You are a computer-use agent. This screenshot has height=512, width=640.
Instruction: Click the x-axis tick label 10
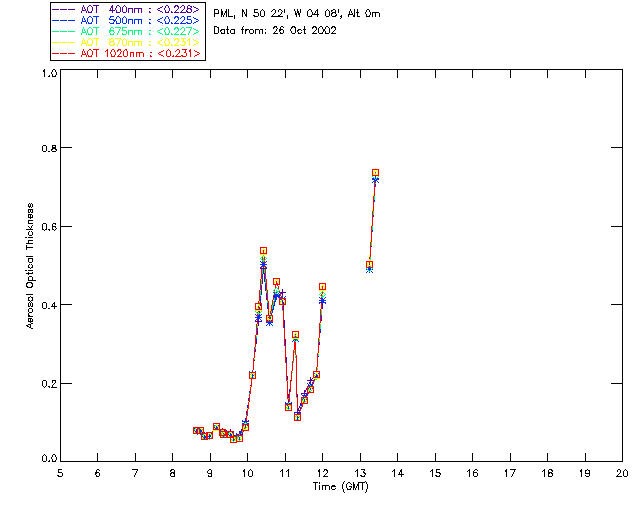pyautogui.click(x=247, y=473)
